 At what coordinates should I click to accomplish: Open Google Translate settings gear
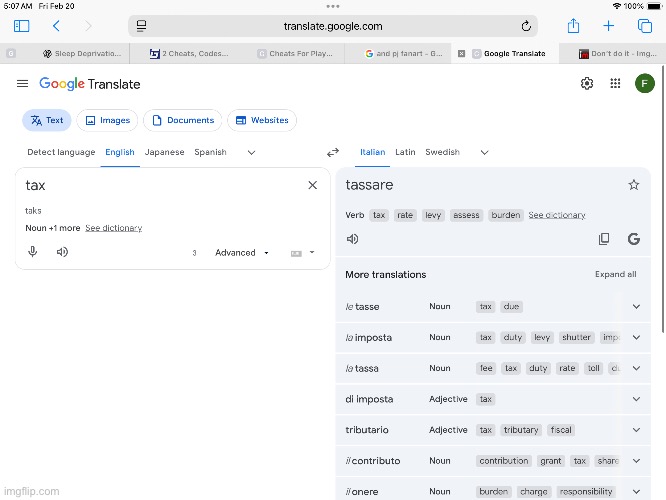click(x=587, y=84)
